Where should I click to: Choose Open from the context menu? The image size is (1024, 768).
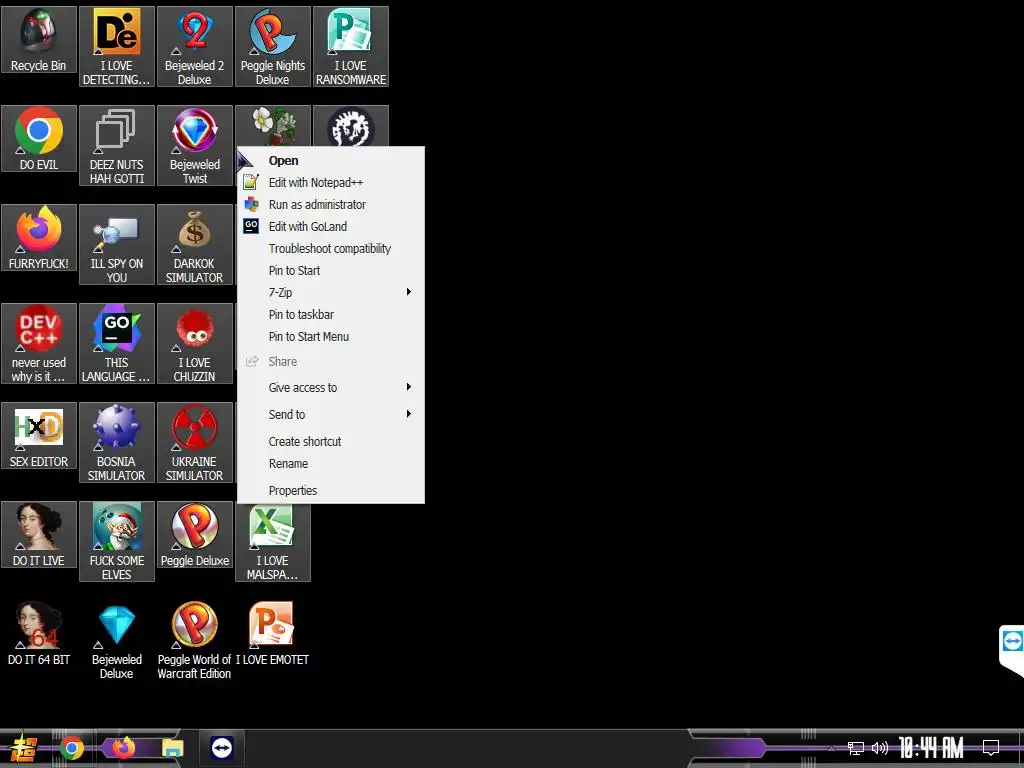(x=331, y=161)
